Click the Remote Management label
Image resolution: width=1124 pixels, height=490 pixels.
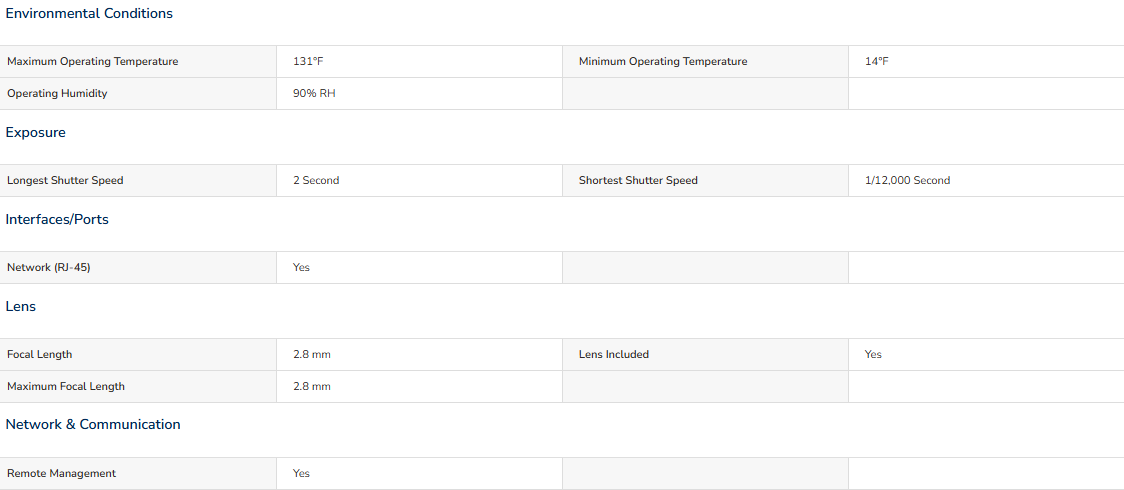click(x=62, y=474)
